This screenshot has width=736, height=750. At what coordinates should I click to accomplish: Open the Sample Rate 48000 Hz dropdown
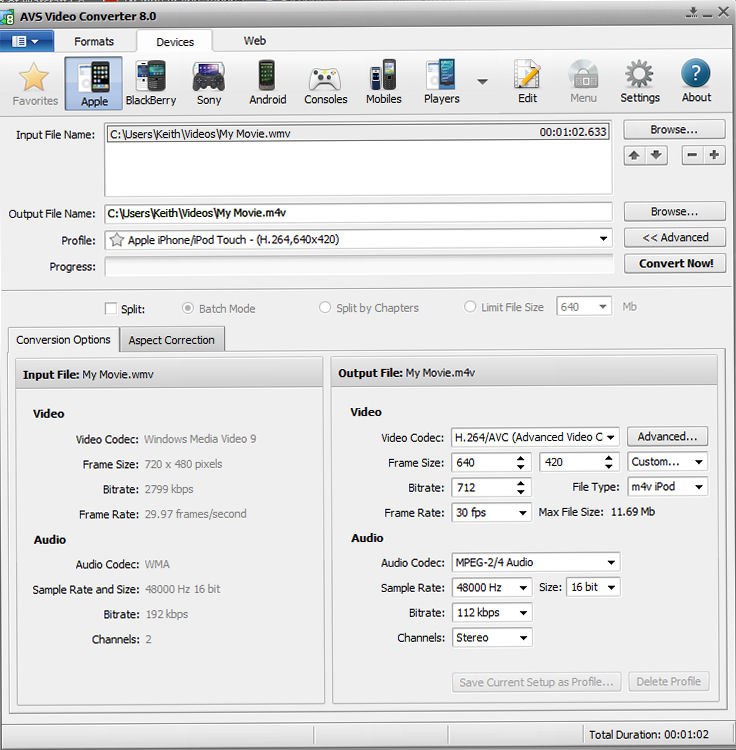pyautogui.click(x=523, y=587)
